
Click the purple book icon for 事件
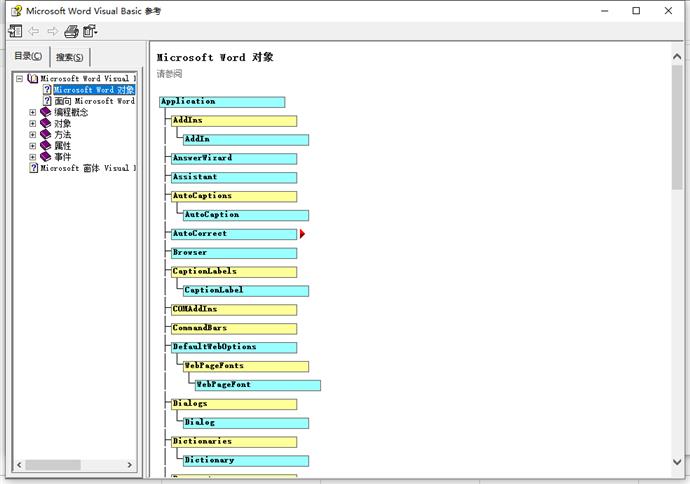click(46, 157)
